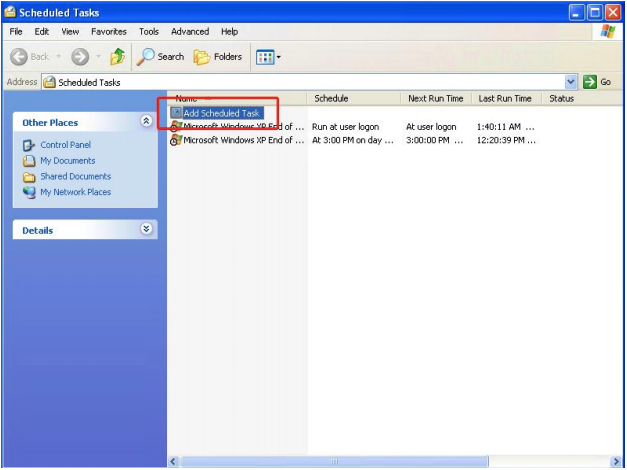Click the Up folder toolbar icon
The height and width of the screenshot is (470, 627).
click(118, 57)
